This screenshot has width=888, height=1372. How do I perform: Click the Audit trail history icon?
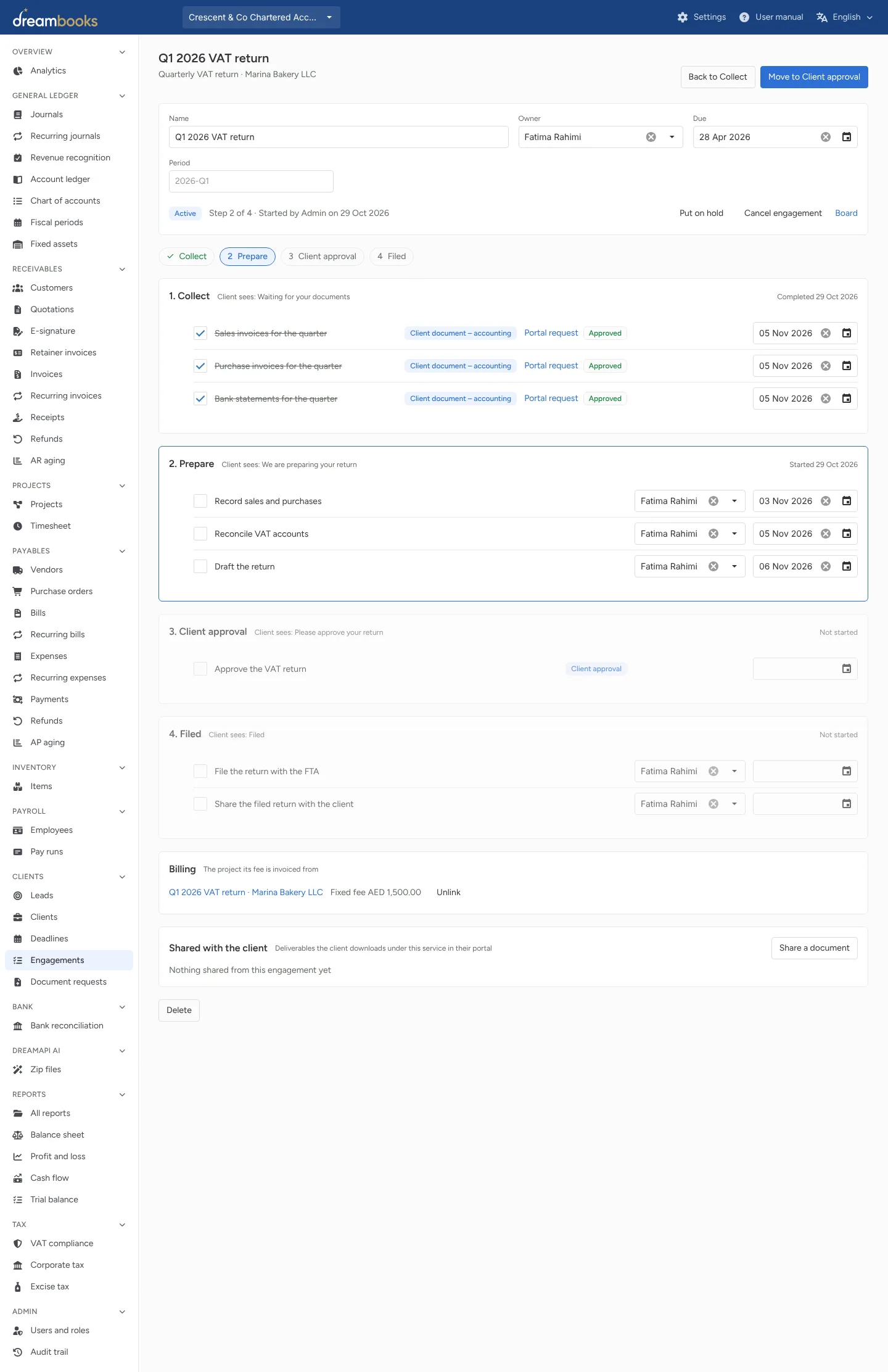tap(18, 1352)
